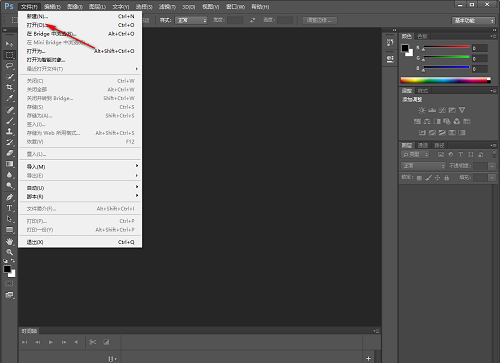Open layer blending mode dropdown
The image size is (500, 363).
pos(423,166)
